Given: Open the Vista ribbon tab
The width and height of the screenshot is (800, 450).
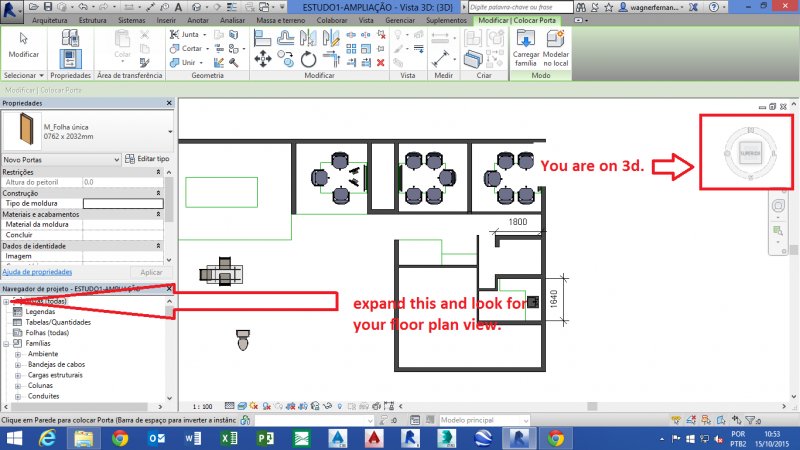Looking at the screenshot, I should point(366,20).
